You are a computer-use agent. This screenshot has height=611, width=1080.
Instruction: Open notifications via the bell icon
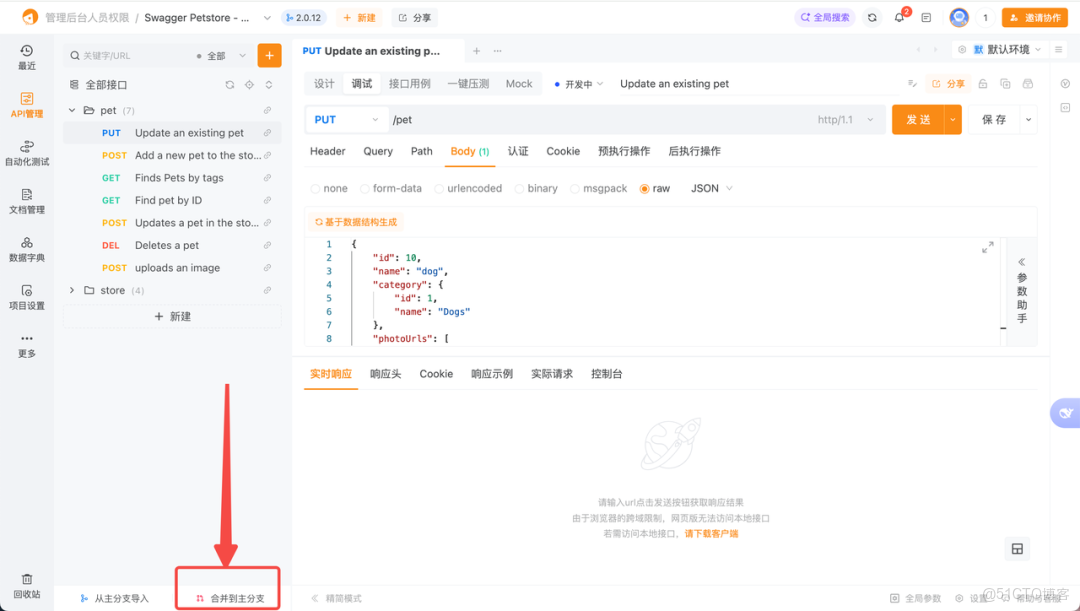click(898, 17)
